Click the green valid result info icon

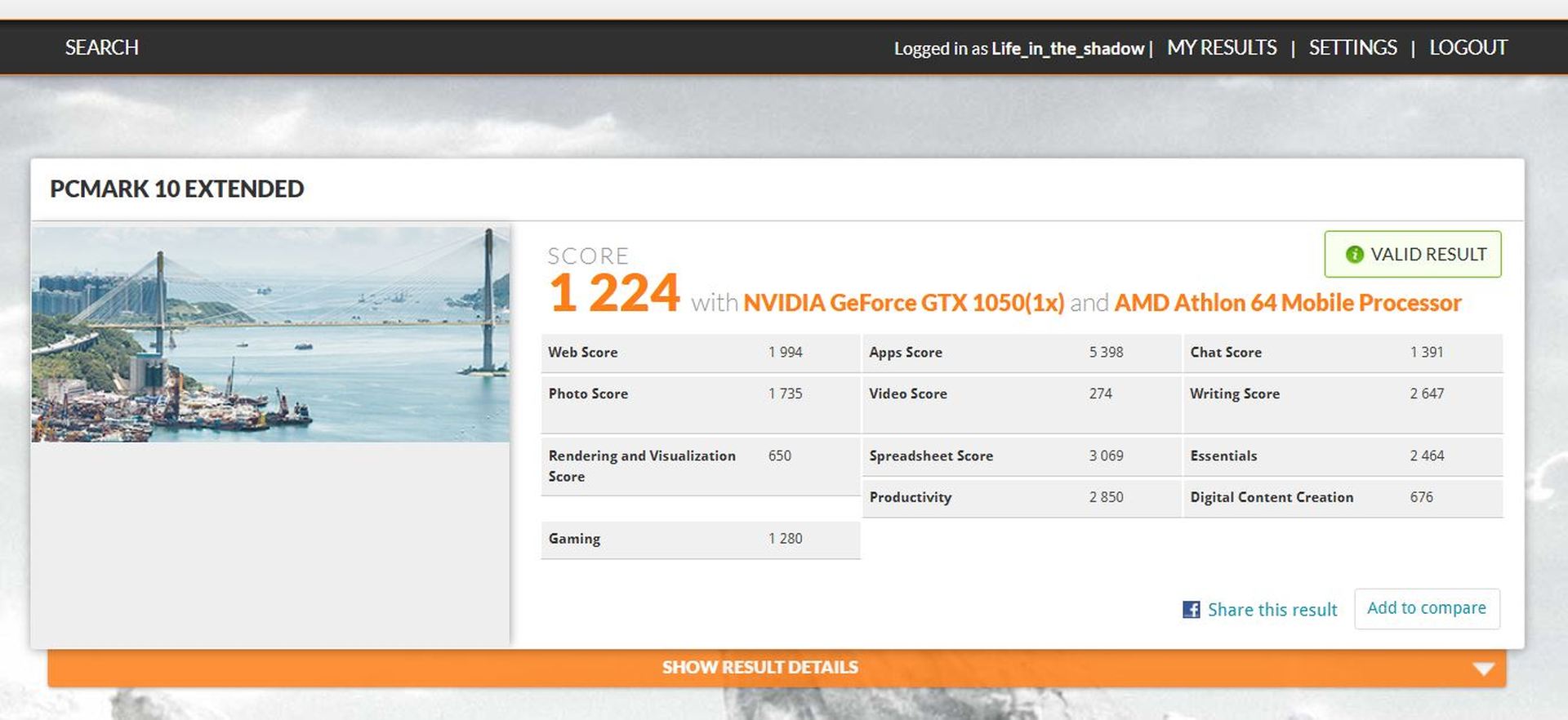[x=1355, y=255]
